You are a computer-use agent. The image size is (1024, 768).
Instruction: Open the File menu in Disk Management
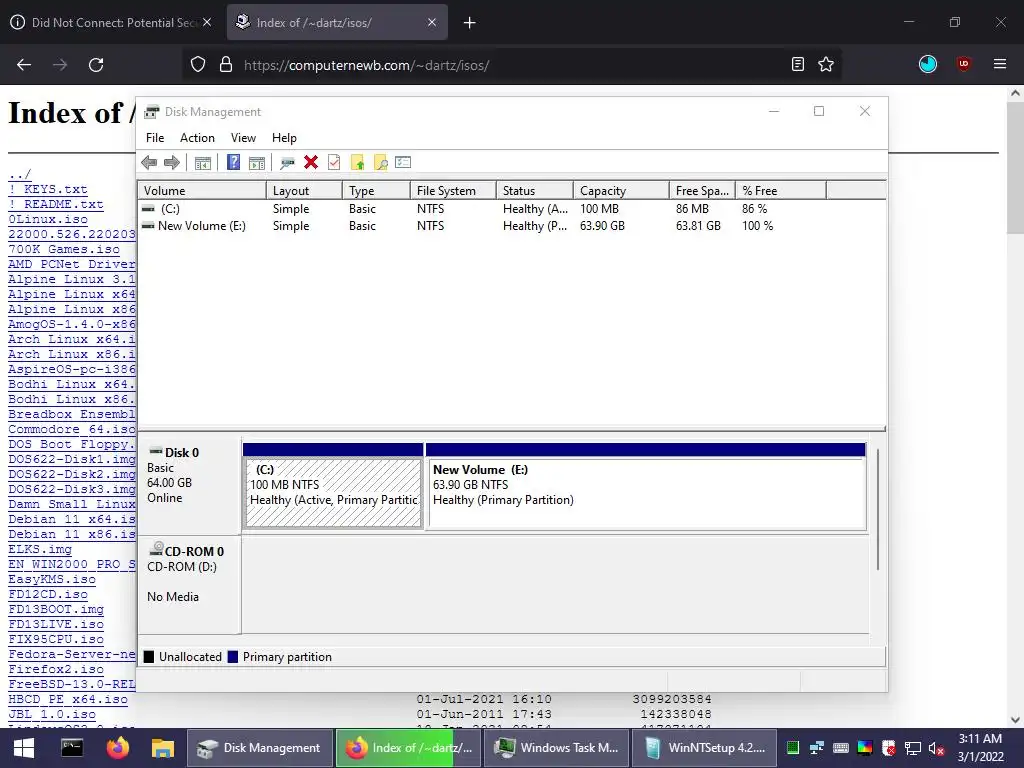click(155, 138)
